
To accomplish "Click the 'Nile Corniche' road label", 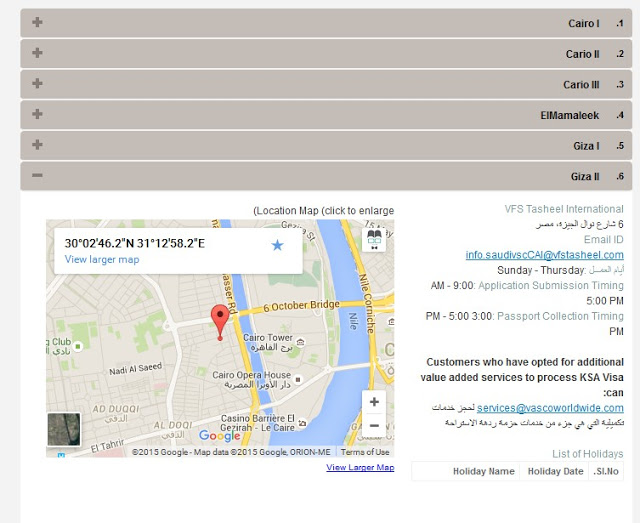I will [367, 303].
